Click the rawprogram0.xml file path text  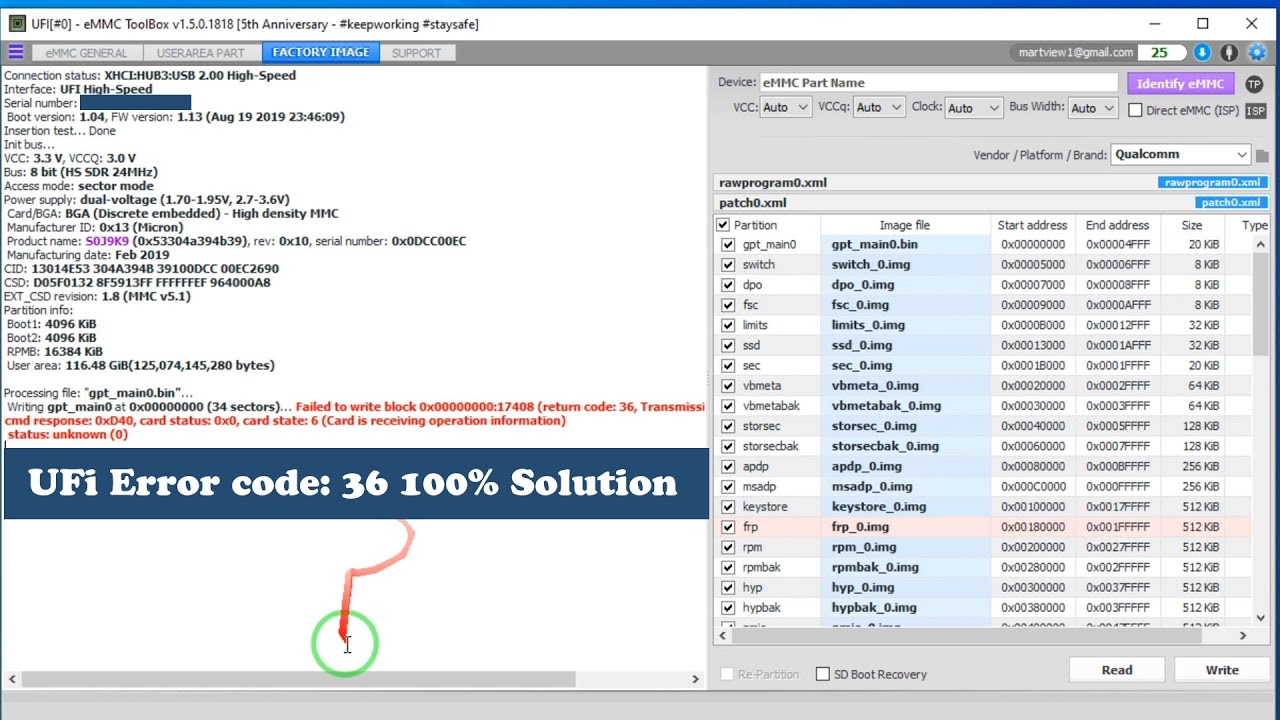click(773, 182)
